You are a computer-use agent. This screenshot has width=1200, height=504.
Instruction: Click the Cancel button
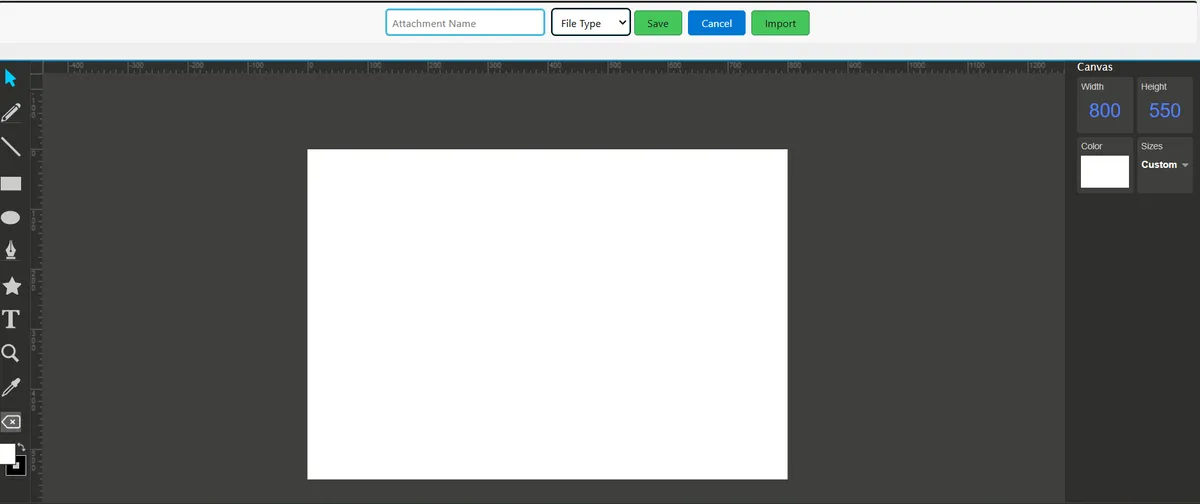(716, 23)
